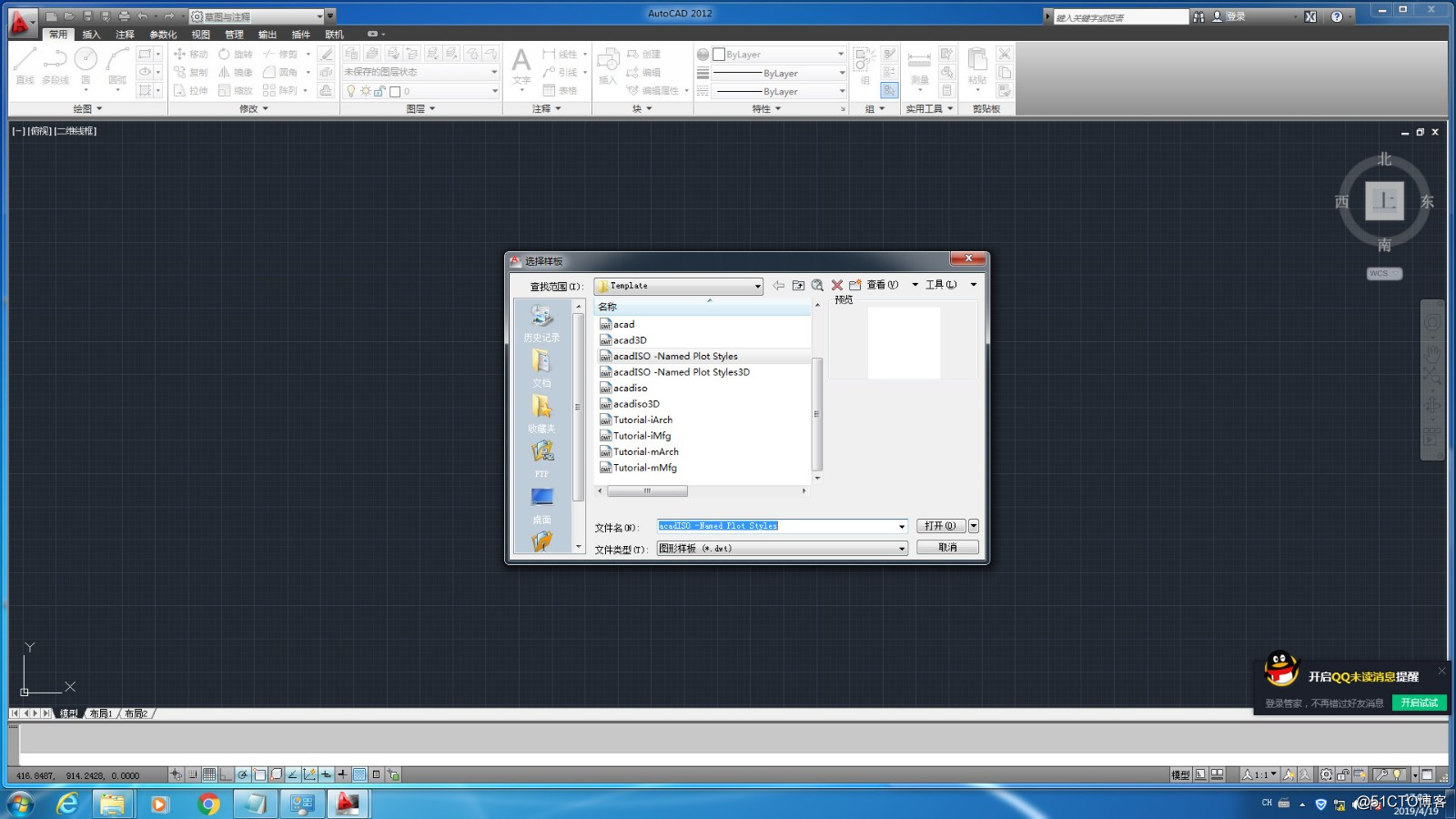1456x819 pixels.
Task: Click the WCS label under the ViewCube
Action: [x=1383, y=273]
